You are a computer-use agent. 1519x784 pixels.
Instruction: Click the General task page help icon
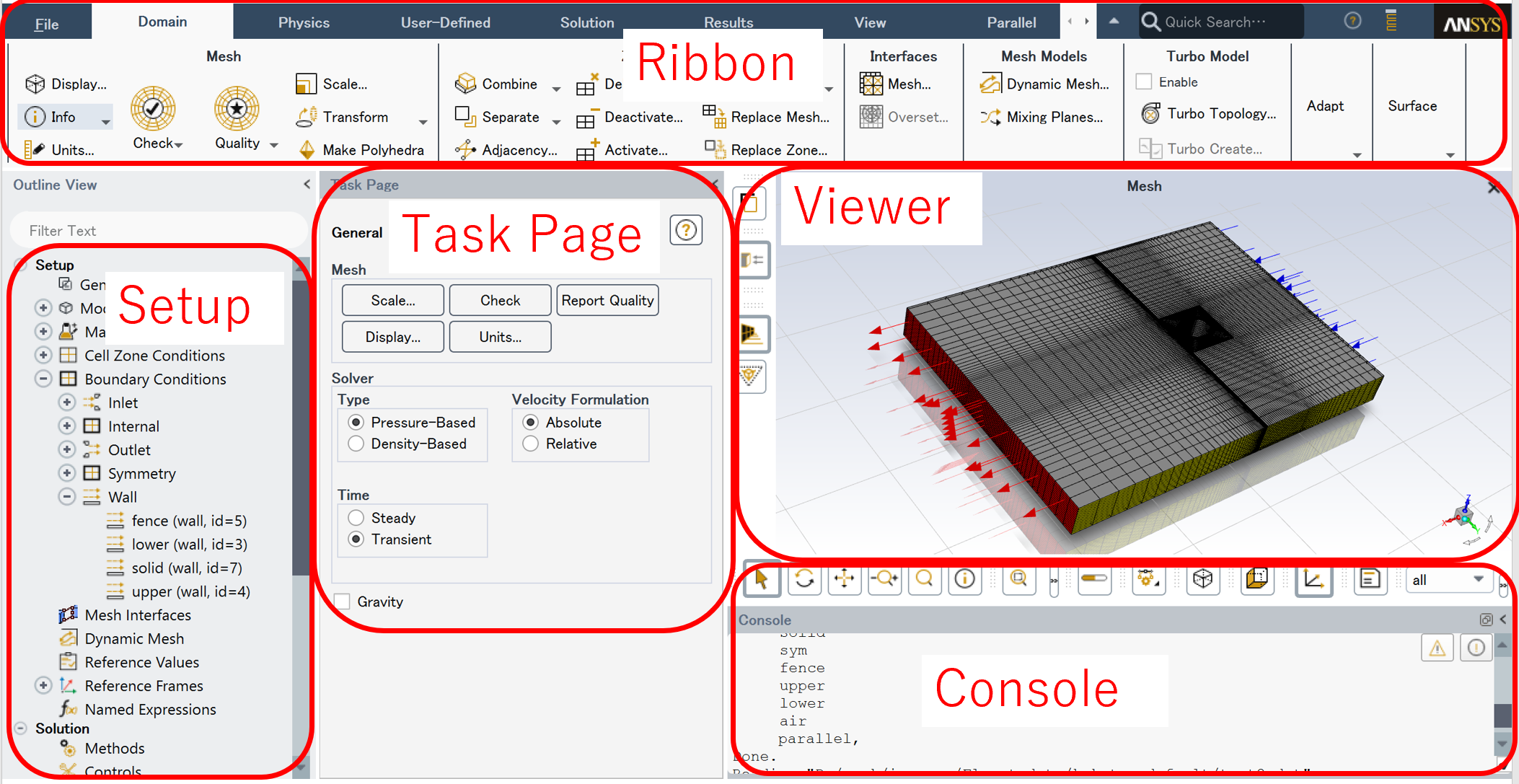point(685,231)
